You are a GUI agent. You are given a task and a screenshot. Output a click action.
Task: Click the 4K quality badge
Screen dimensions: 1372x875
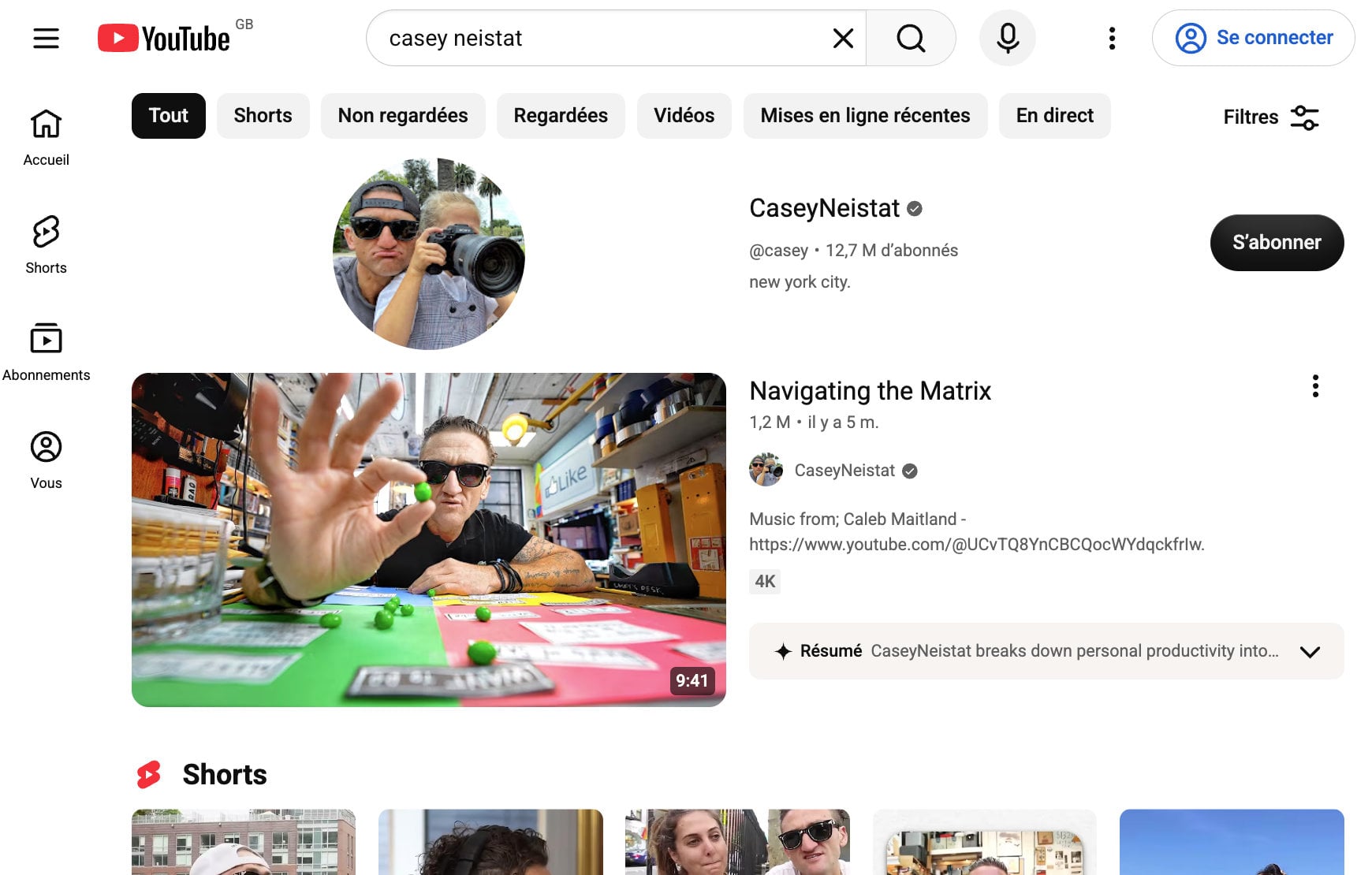(765, 582)
